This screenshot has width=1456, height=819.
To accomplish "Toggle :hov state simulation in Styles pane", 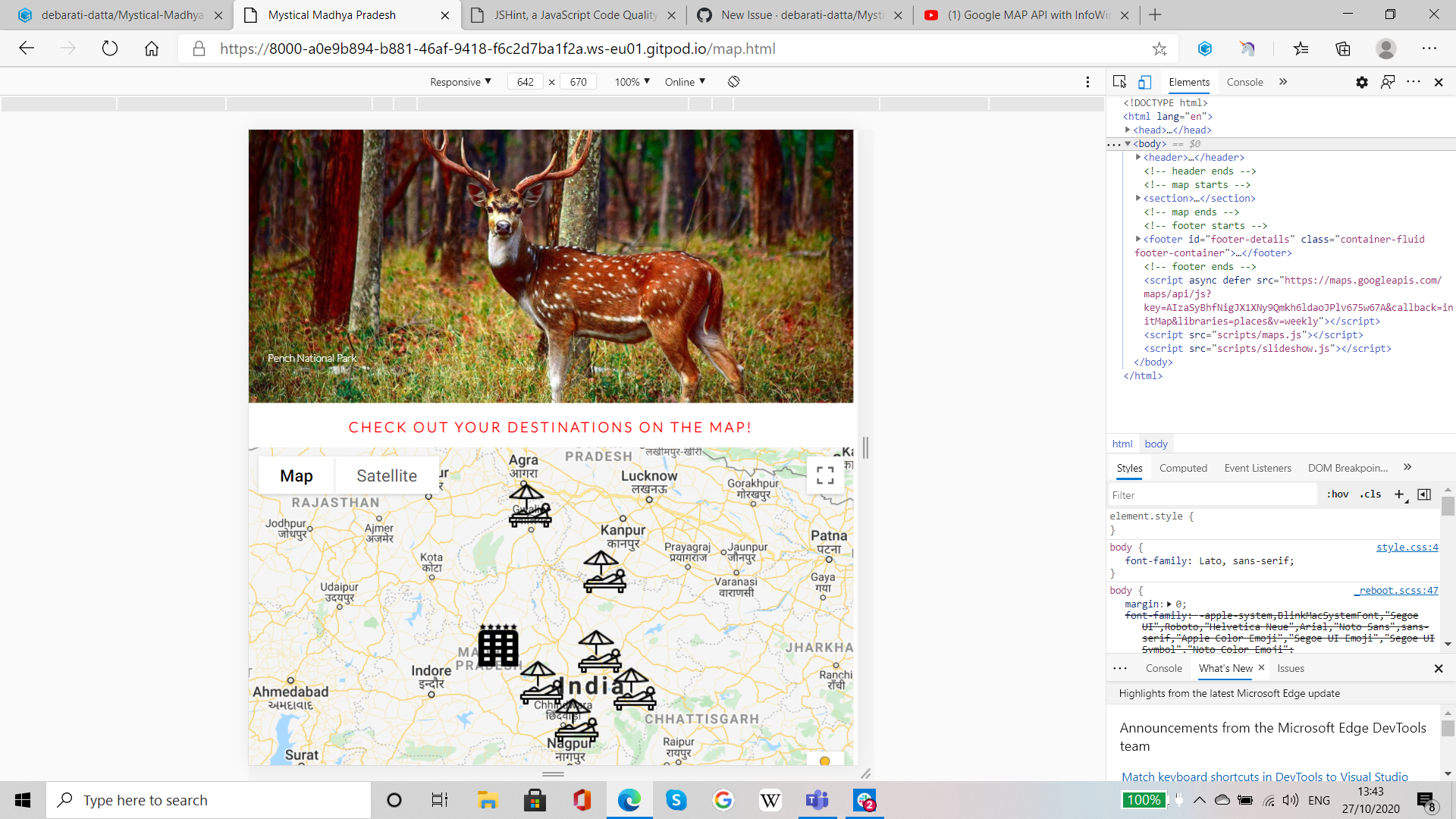I will point(1338,494).
